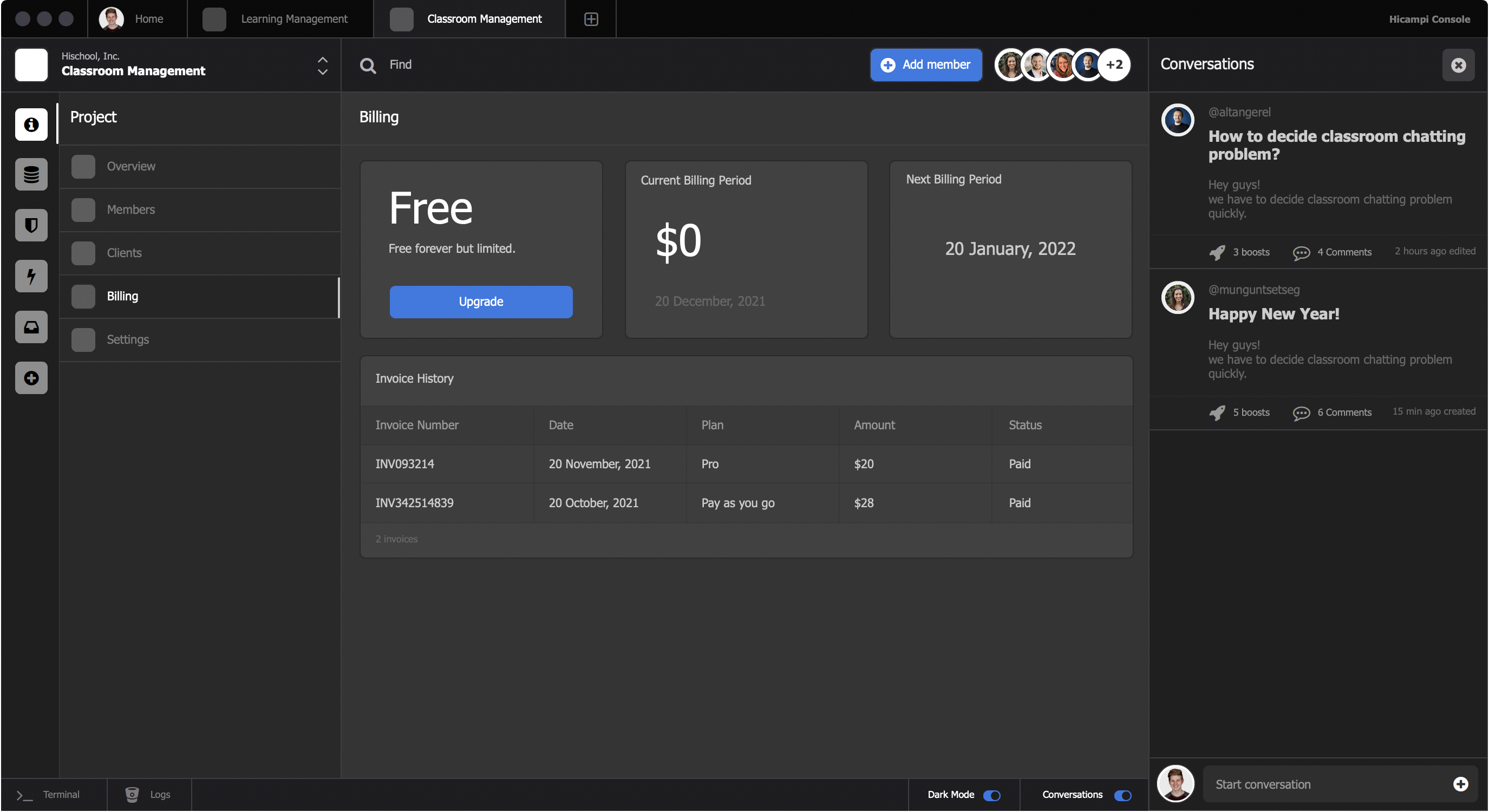Open the Members menu item

[130, 209]
